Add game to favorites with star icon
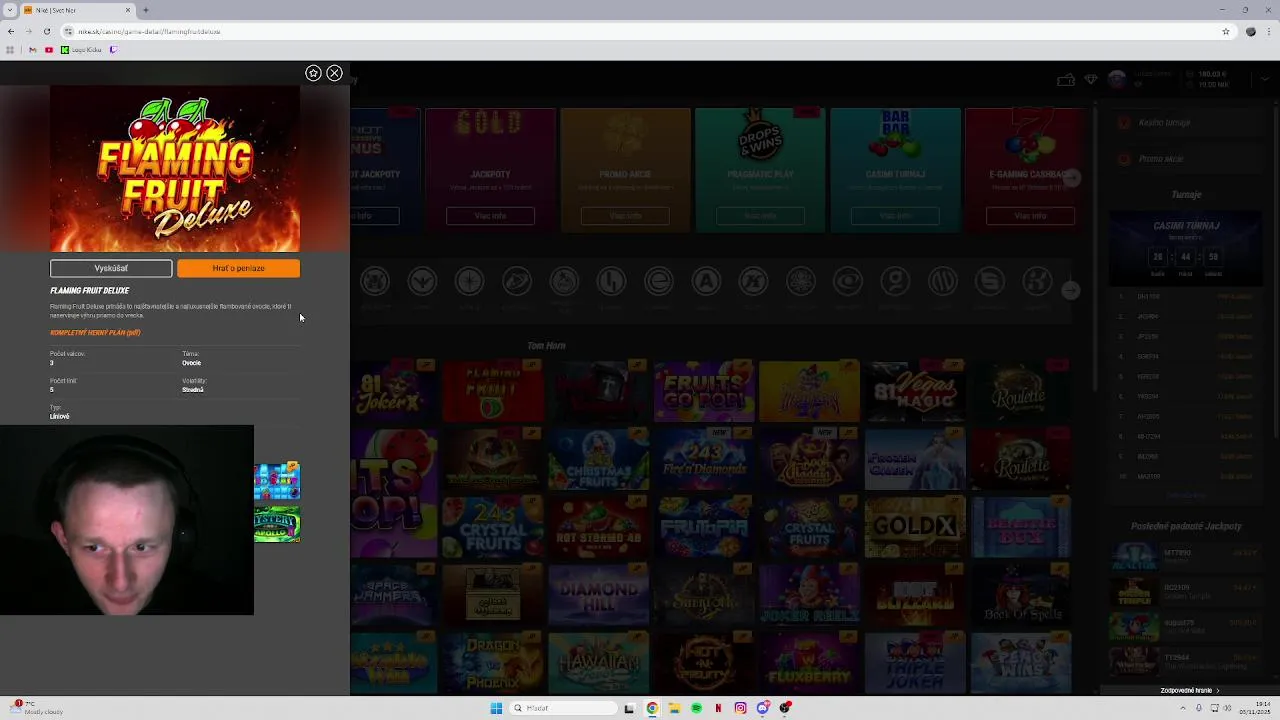 (x=313, y=73)
